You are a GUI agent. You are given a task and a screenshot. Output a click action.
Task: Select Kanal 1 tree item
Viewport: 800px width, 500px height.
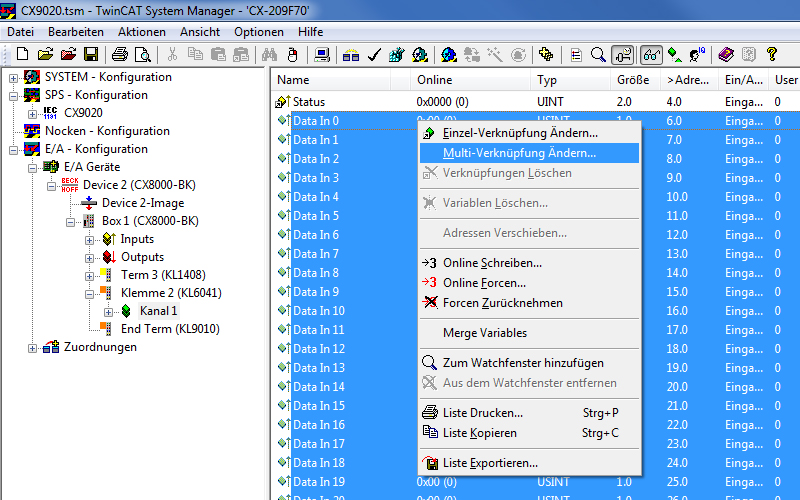click(158, 311)
